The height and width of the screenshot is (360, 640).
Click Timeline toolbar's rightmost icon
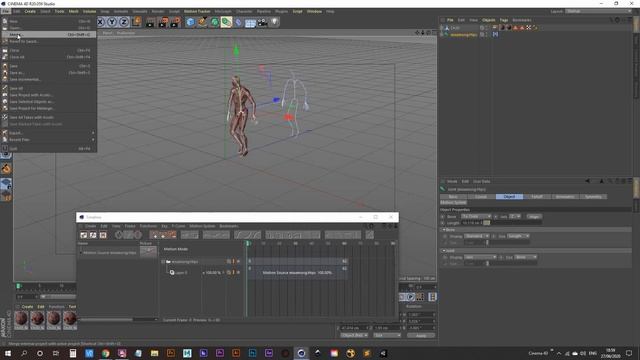click(x=369, y=235)
